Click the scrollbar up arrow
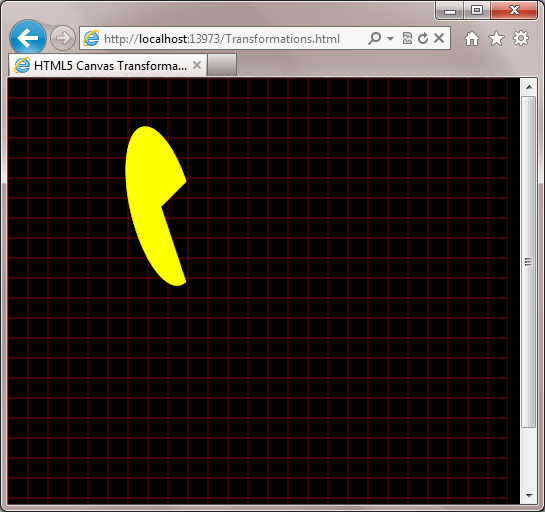Screen dimensions: 545x512 coord(529,87)
